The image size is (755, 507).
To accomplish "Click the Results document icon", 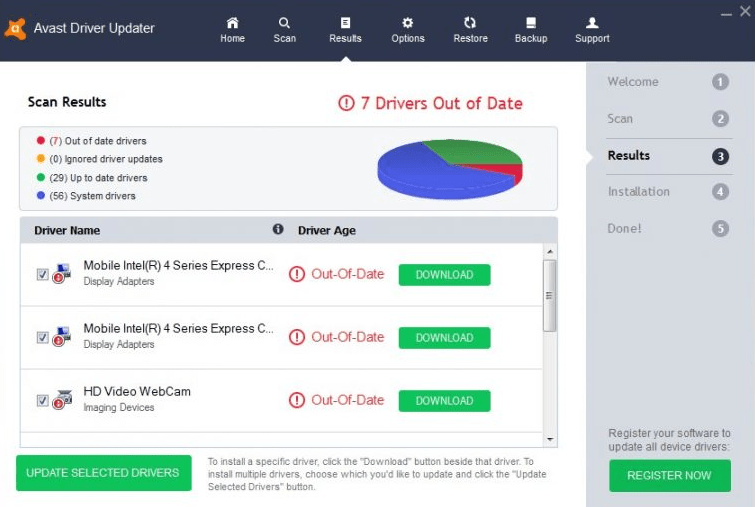I will tap(345, 23).
